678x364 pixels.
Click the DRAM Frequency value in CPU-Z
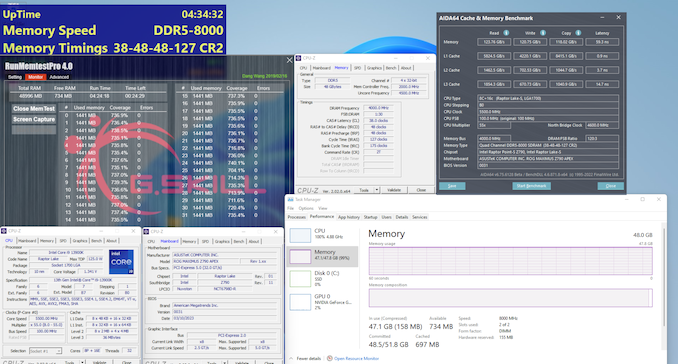[x=378, y=108]
